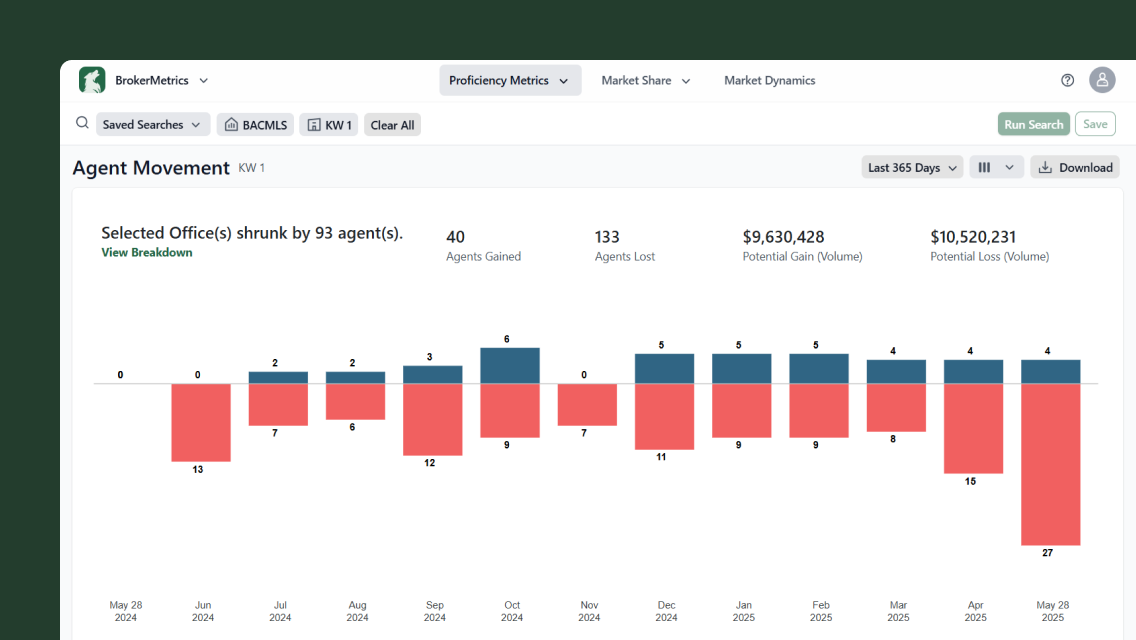The width and height of the screenshot is (1136, 640).
Task: Select the red Feb 2025 bar labeled 9
Action: click(819, 411)
